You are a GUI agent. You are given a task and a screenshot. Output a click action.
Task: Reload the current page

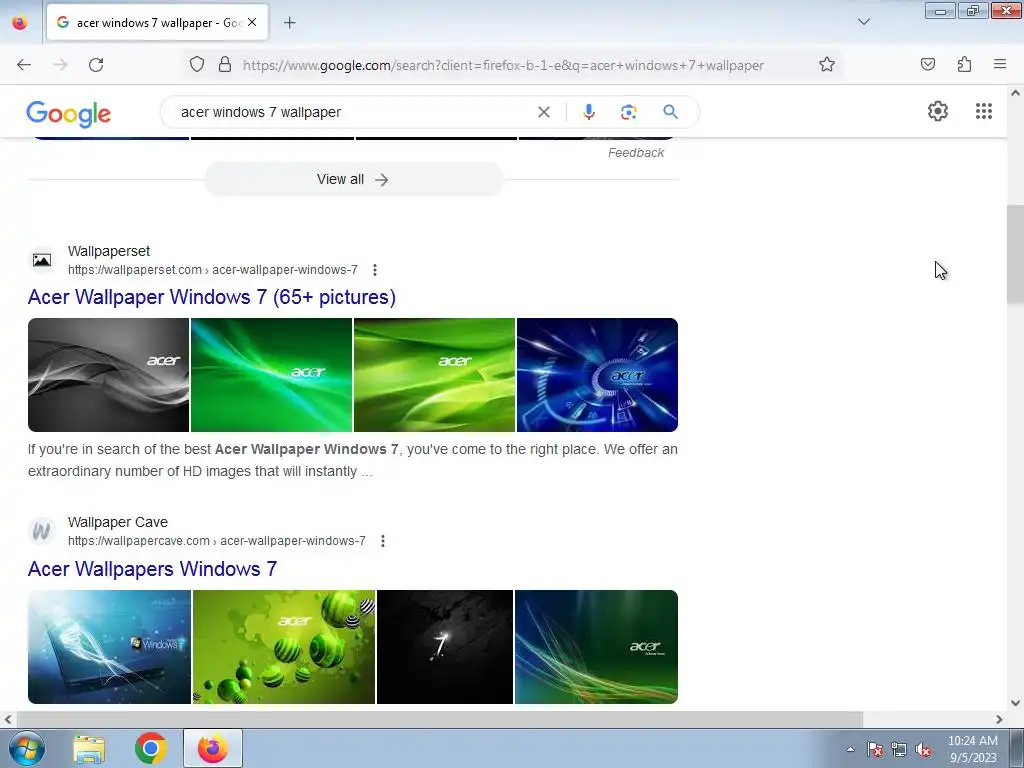click(96, 65)
